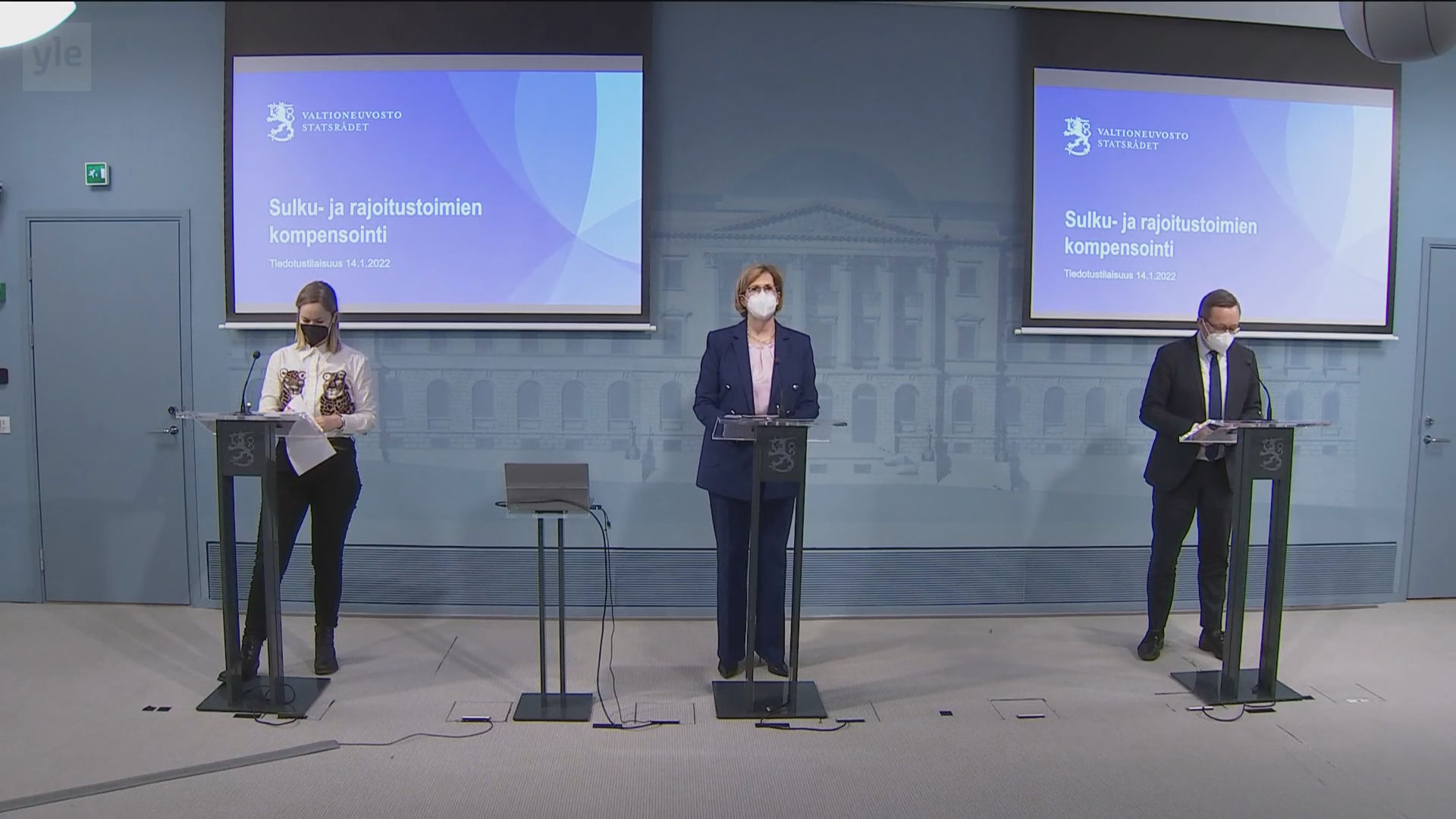This screenshot has height=819, width=1456.
Task: Click the yle logo watermark
Action: click(x=57, y=57)
